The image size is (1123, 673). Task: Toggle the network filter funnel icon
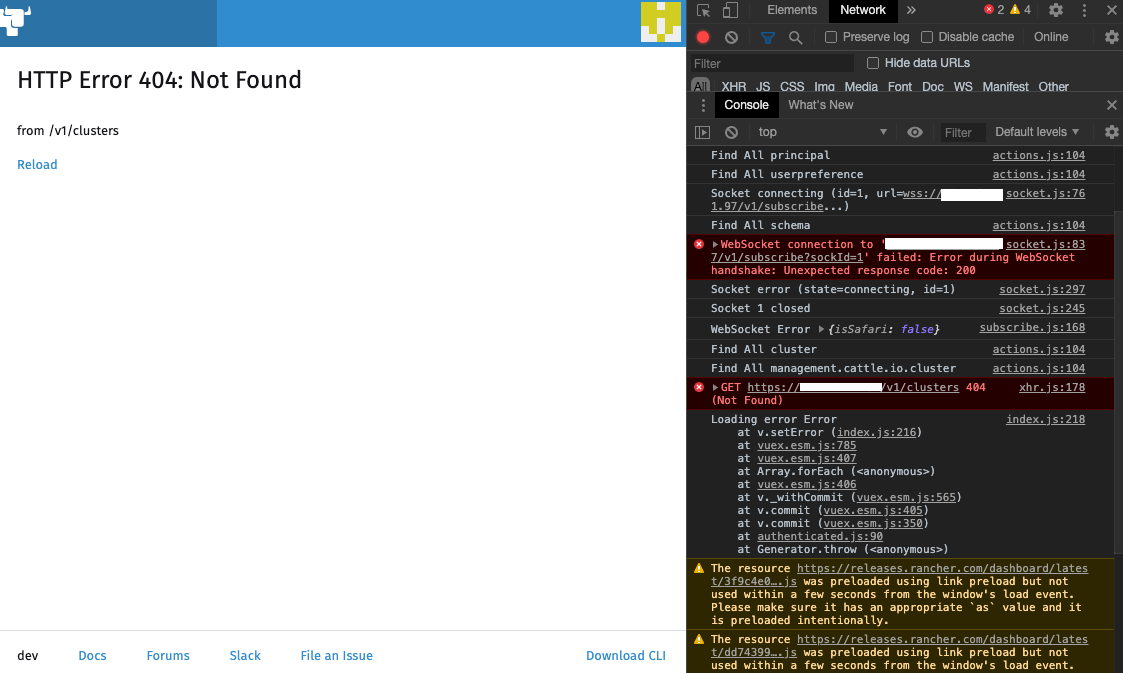[x=768, y=37]
